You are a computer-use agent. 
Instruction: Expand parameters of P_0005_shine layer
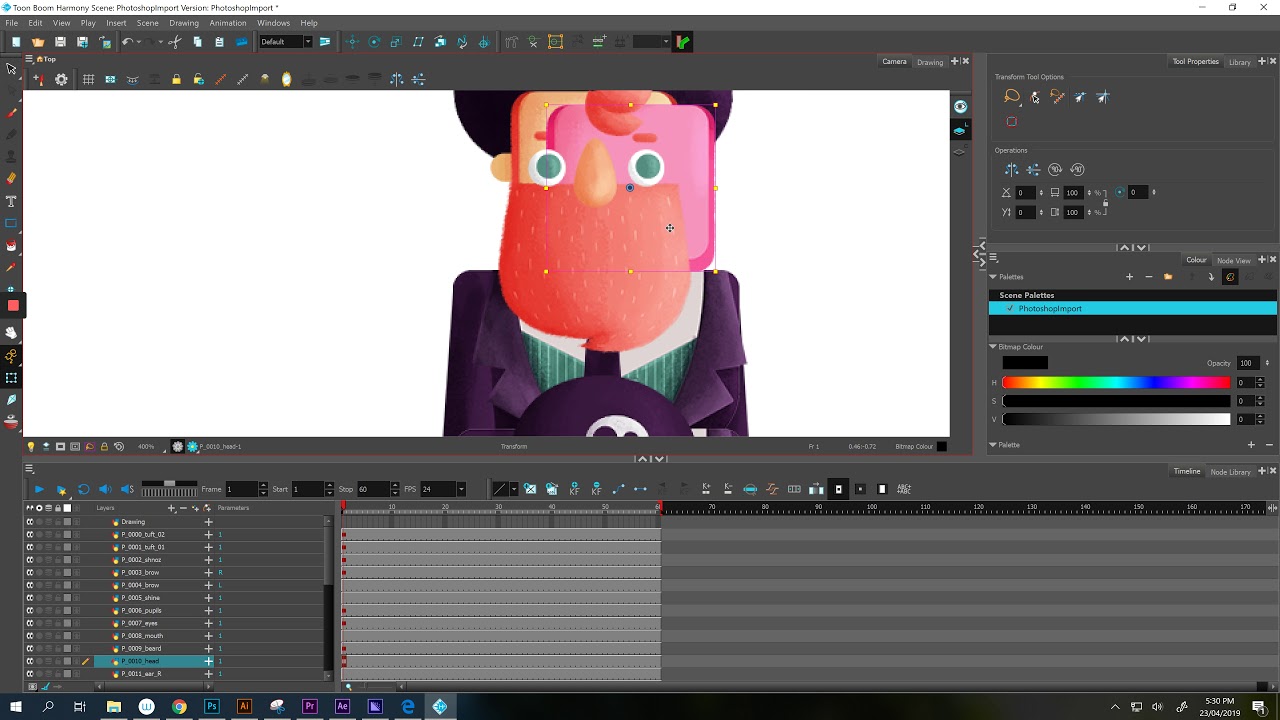[x=208, y=598]
